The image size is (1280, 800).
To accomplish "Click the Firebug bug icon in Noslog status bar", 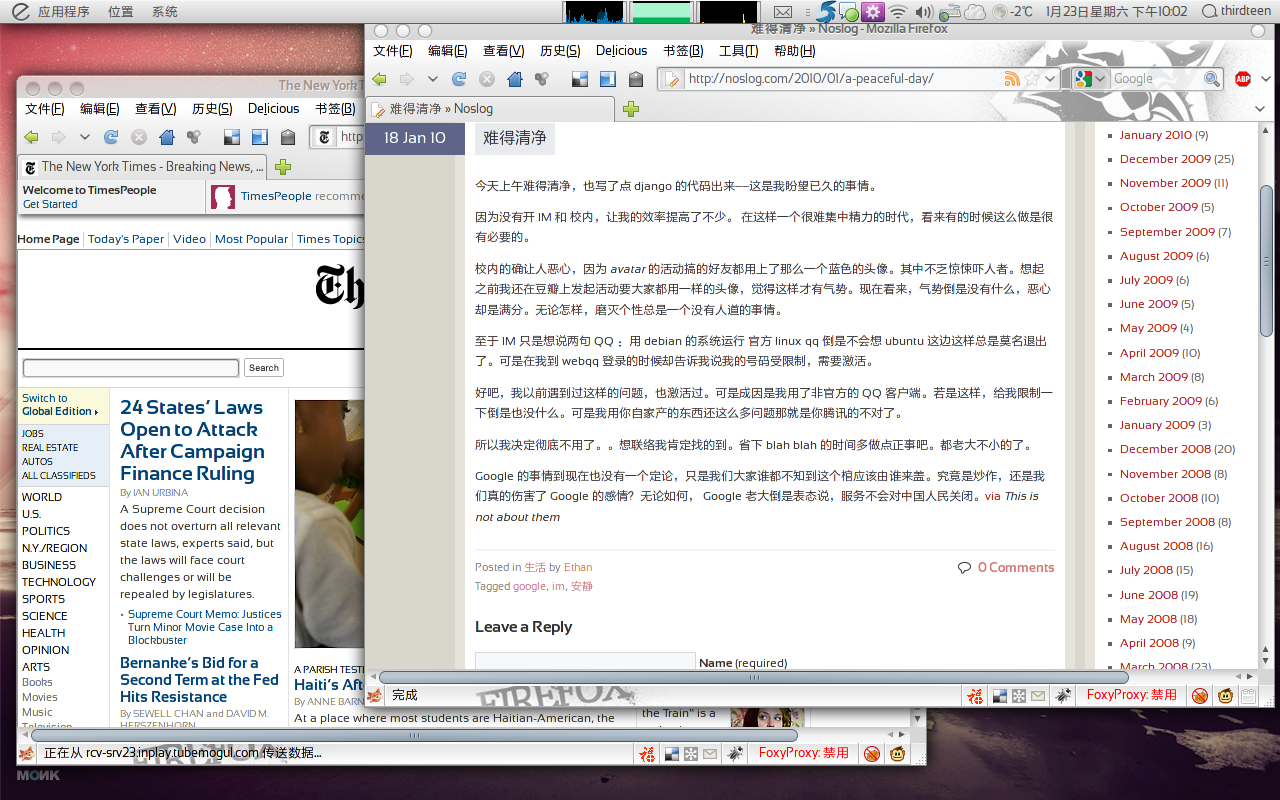I will pyautogui.click(x=1062, y=695).
